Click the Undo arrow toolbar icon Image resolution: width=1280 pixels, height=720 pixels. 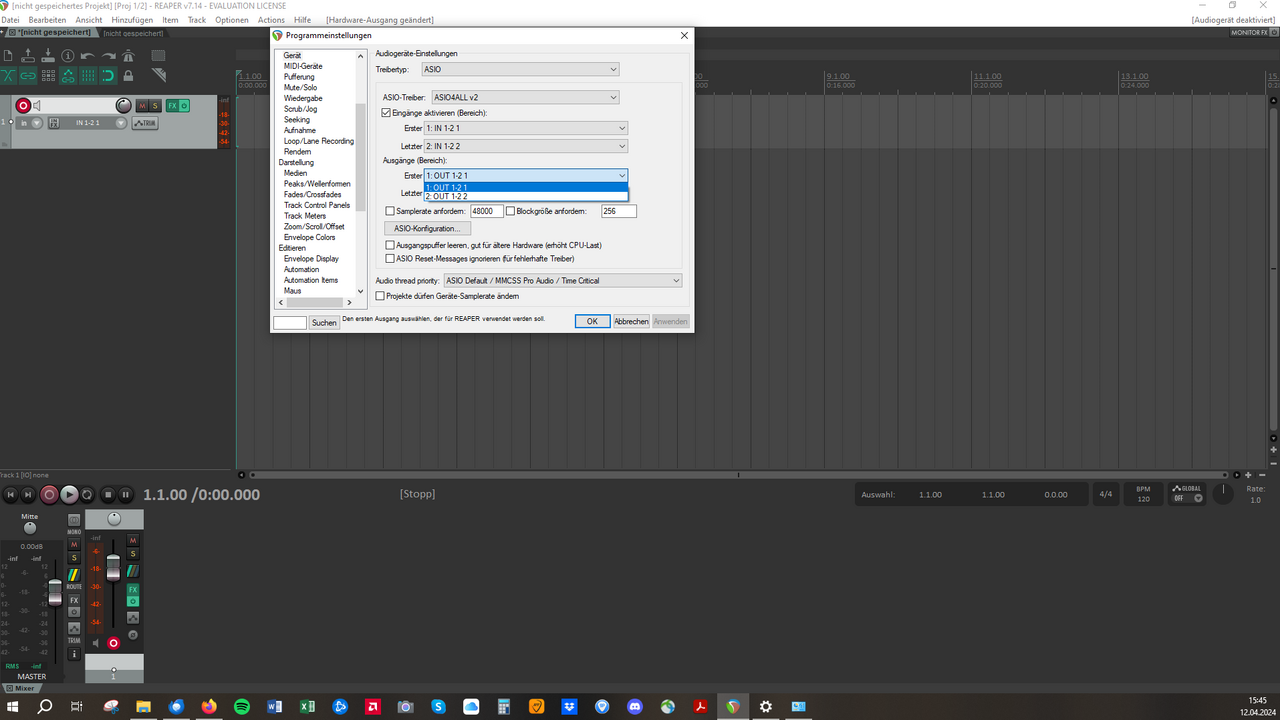click(88, 56)
